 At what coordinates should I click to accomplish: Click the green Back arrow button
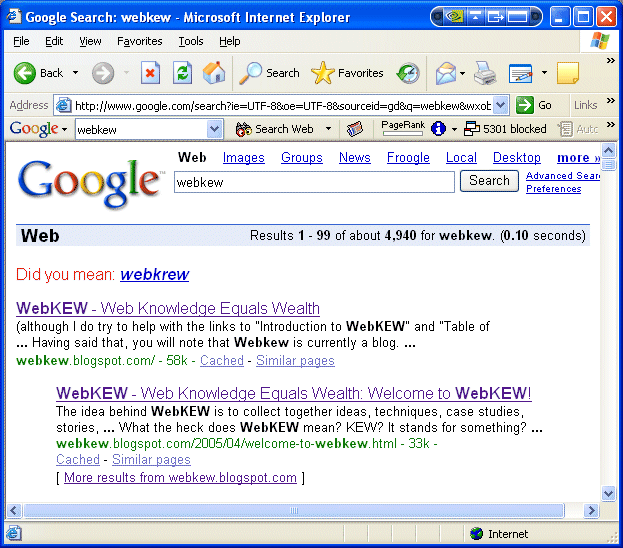(x=25, y=73)
